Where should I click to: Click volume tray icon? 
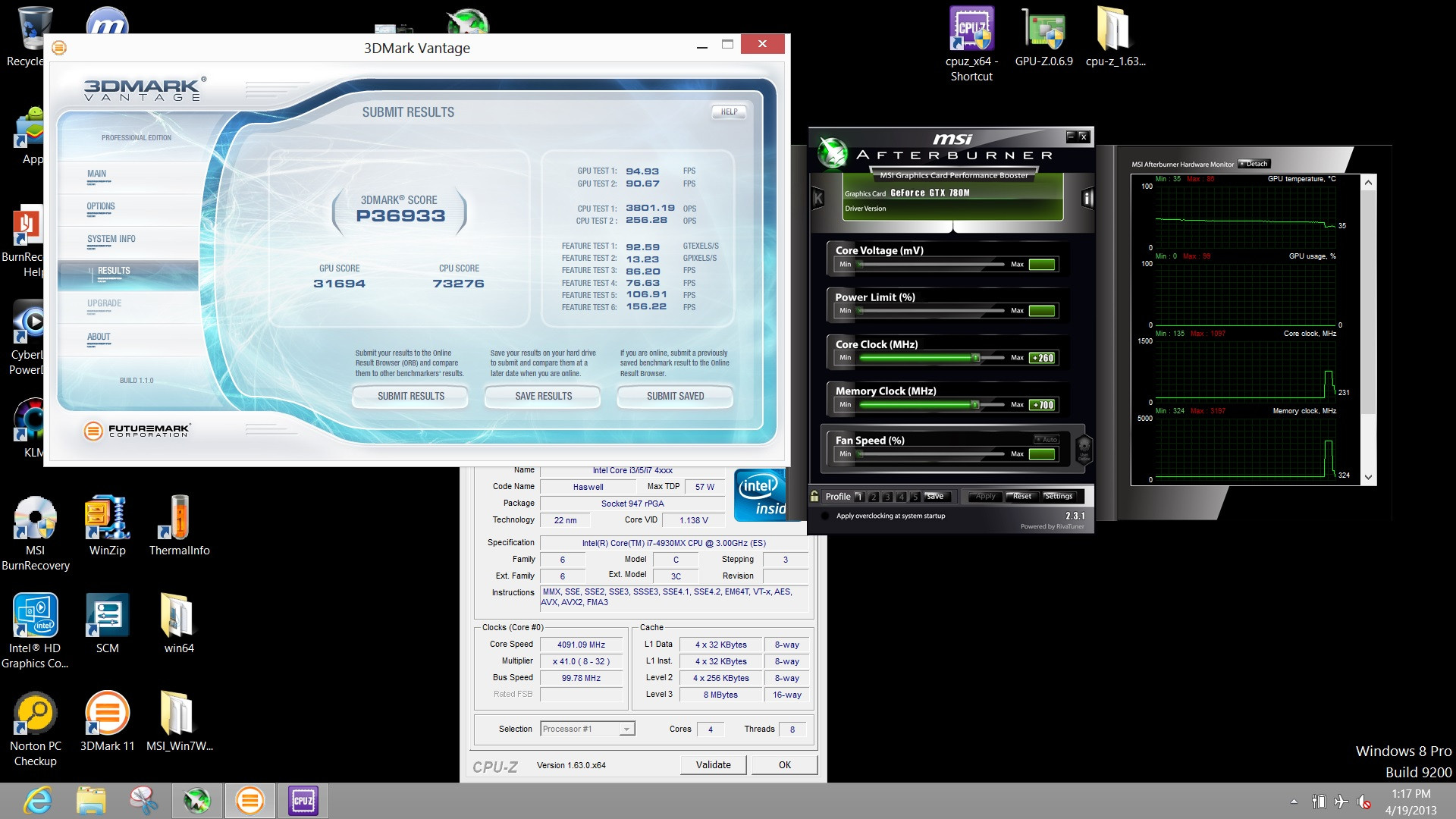(1363, 802)
